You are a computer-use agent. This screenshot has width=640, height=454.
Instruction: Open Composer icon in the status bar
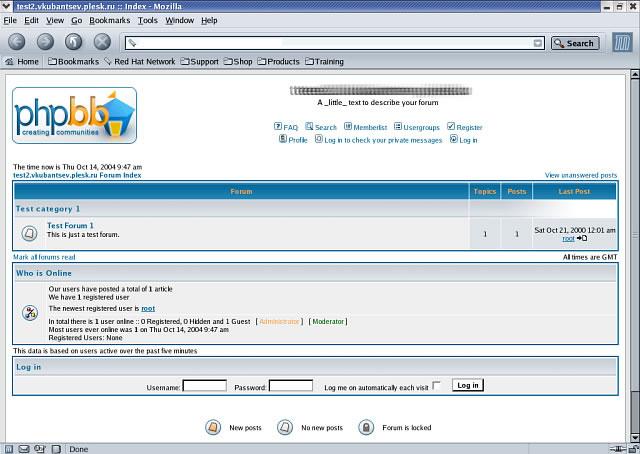40,449
